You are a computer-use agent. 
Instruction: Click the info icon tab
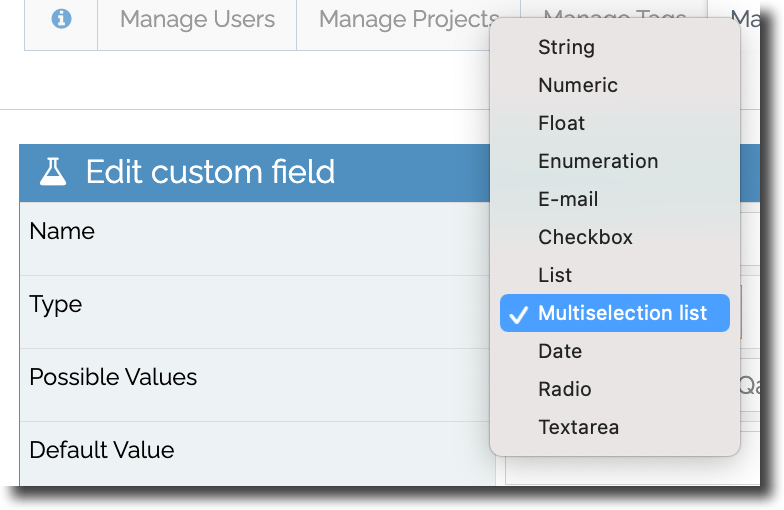[x=61, y=19]
